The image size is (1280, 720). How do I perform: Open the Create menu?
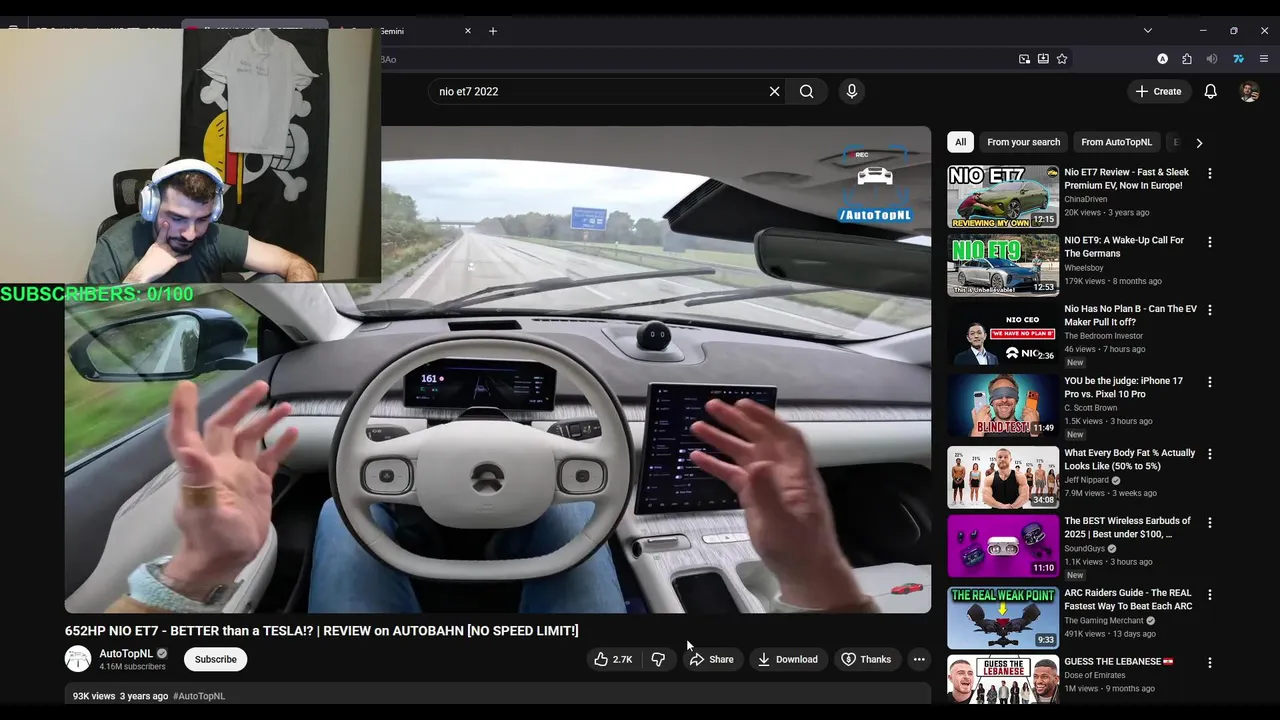(1158, 91)
